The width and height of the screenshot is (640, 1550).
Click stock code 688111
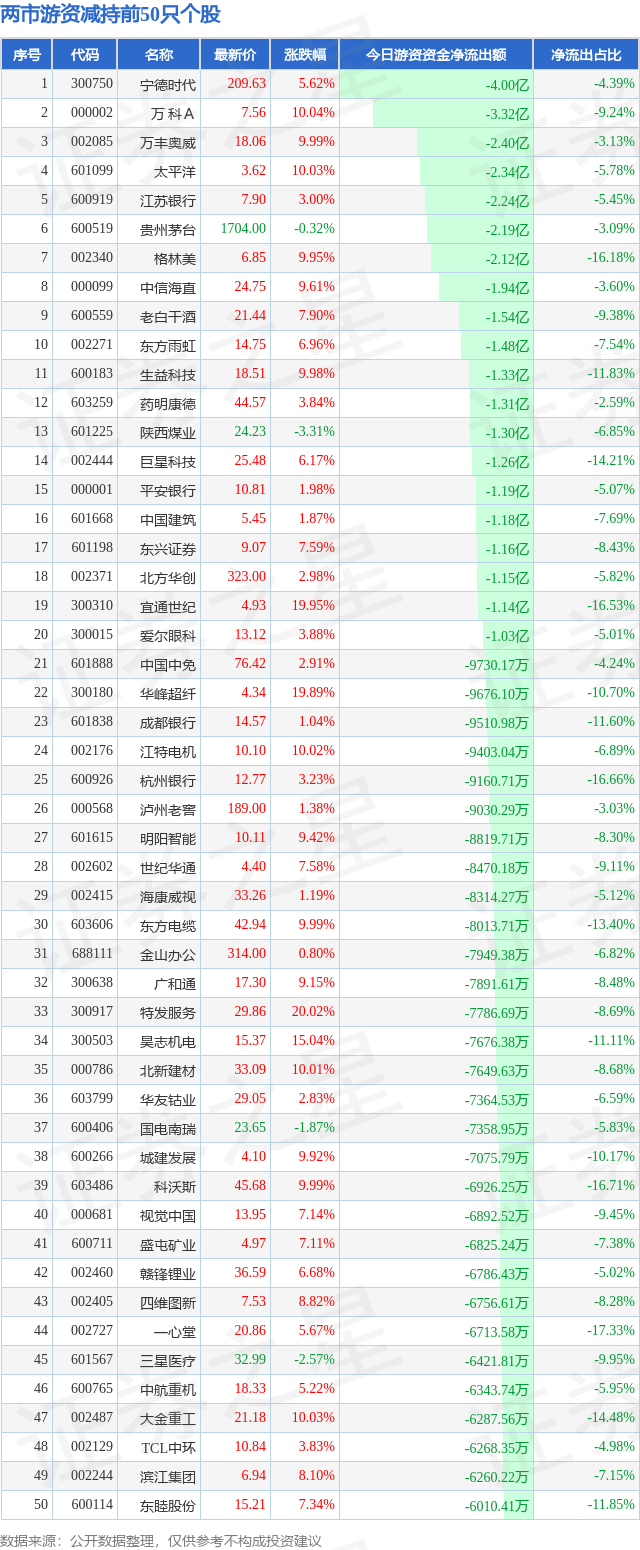[x=92, y=954]
